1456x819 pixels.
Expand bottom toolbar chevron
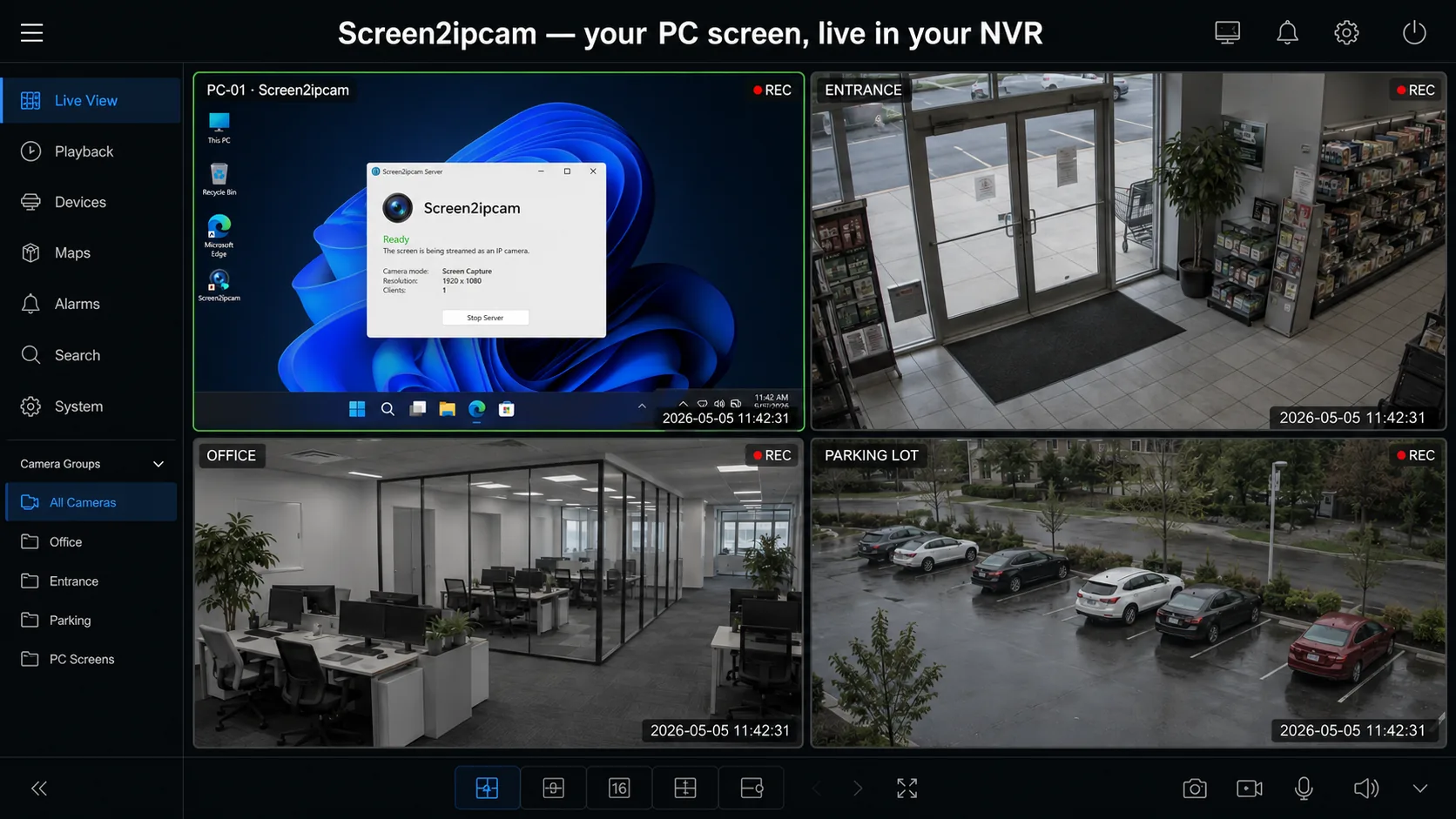tap(1420, 789)
